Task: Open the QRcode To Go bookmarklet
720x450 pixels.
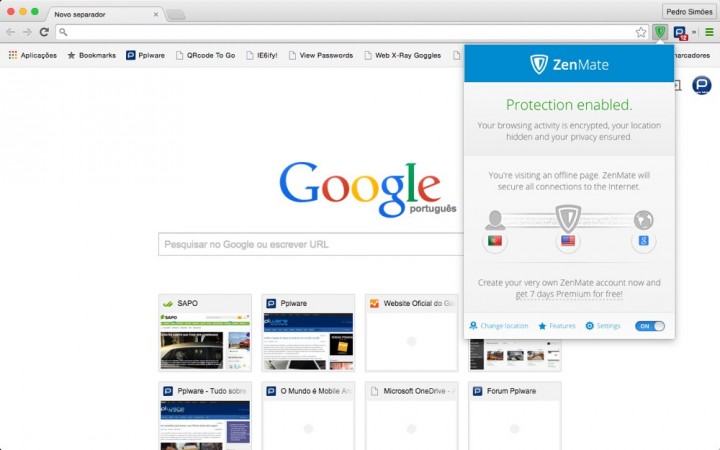Action: pos(206,55)
